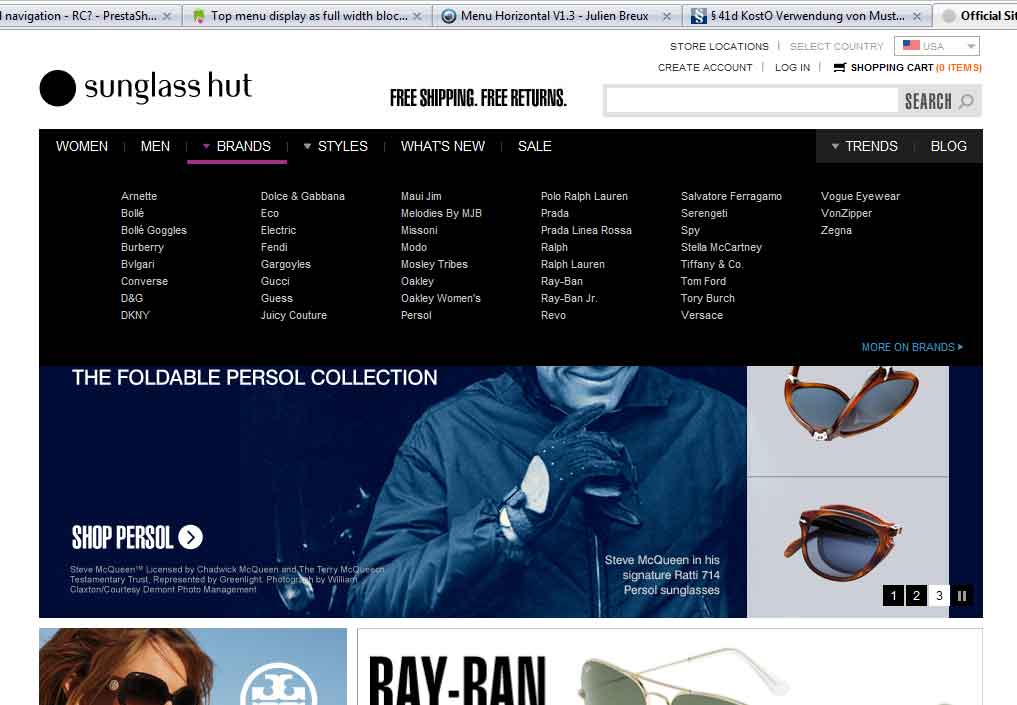Select the Vogue Eyewear brand link
Image resolution: width=1017 pixels, height=705 pixels.
860,197
